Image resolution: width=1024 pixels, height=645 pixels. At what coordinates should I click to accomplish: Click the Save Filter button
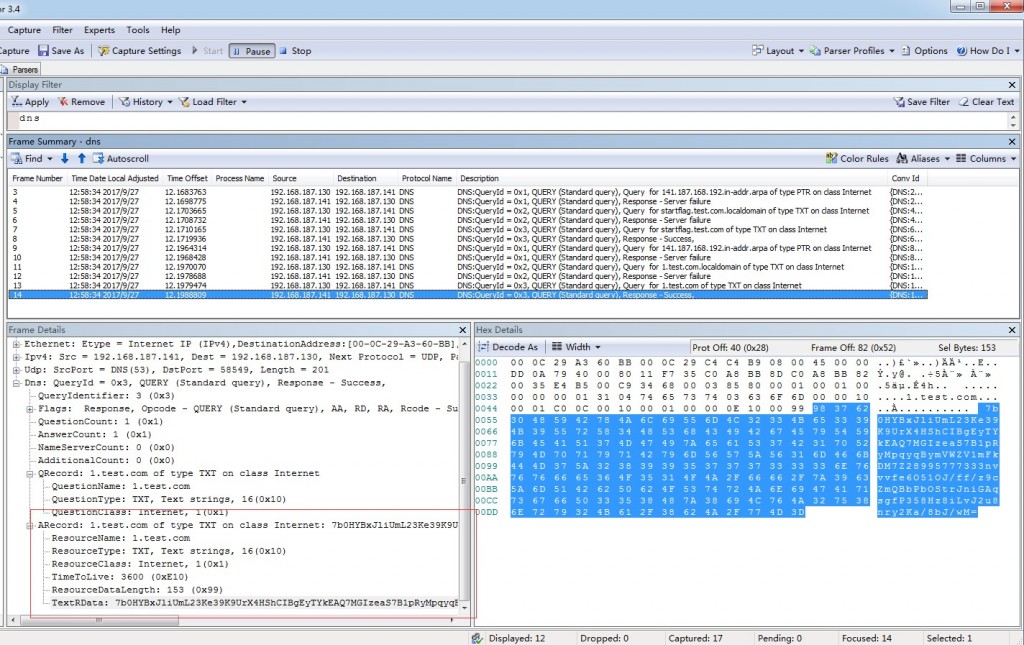tap(921, 102)
